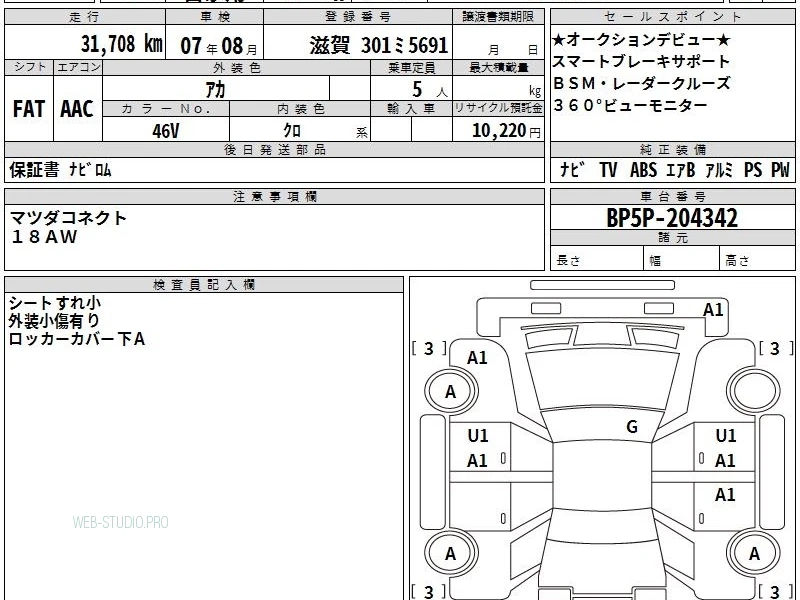Screen dimensions: 800x600
Task: Select the exterior color value アカ
Action: click(215, 90)
